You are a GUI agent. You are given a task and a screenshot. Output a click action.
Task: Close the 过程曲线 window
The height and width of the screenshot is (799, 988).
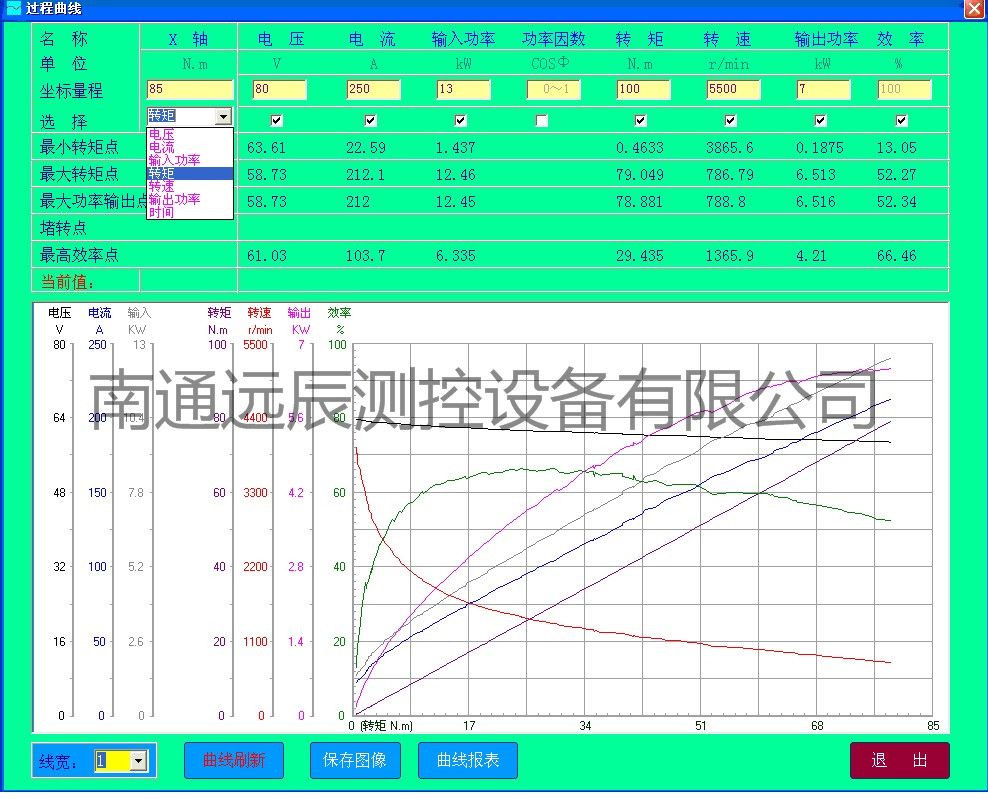pyautogui.click(x=973, y=9)
